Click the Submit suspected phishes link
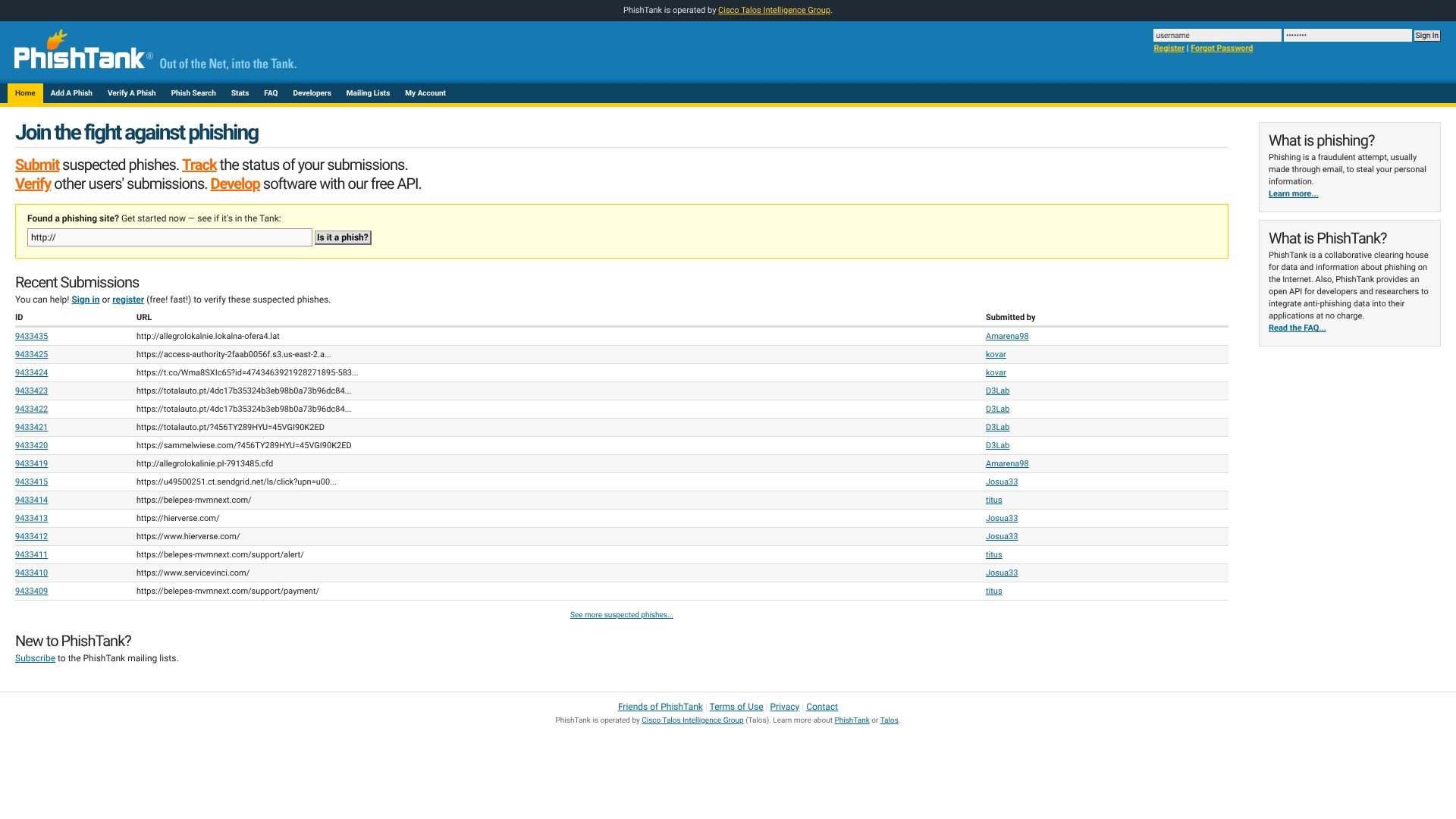This screenshot has width=1456, height=819. click(37, 165)
